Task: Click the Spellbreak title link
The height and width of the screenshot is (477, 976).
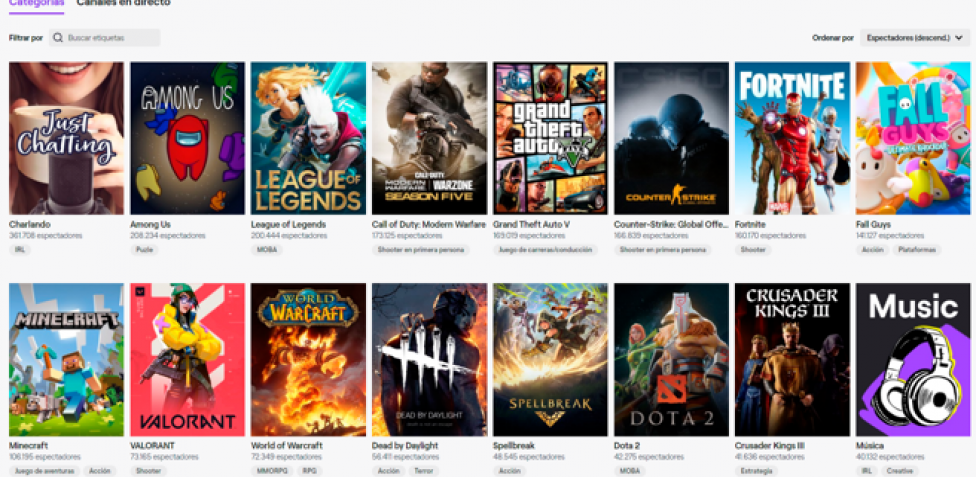Action: pyautogui.click(x=514, y=446)
